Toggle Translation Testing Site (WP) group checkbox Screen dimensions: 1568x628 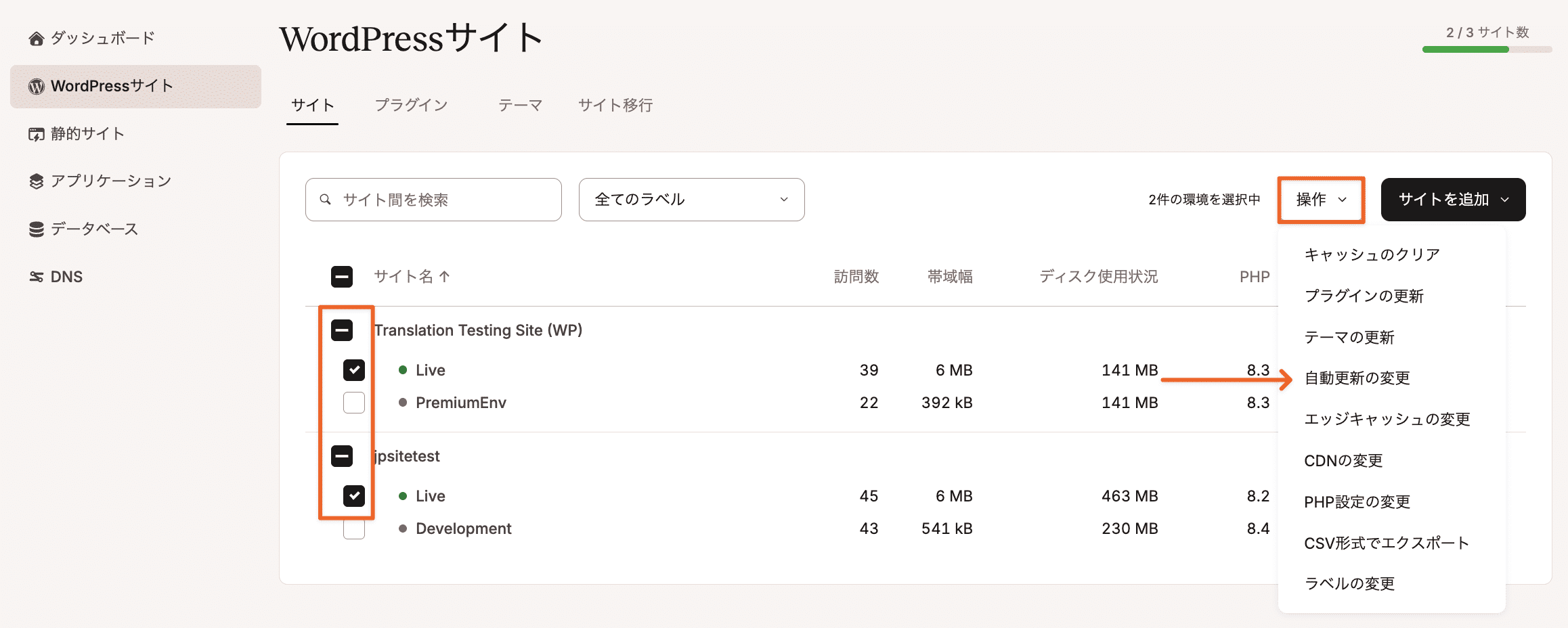342,330
